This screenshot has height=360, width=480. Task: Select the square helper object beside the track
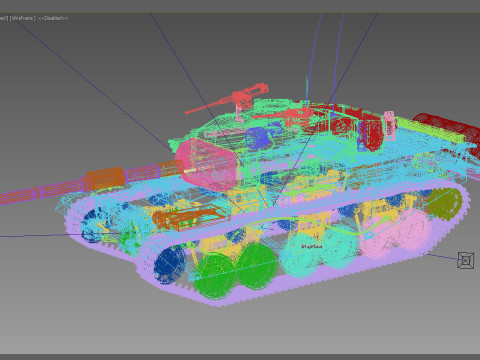coord(466,260)
